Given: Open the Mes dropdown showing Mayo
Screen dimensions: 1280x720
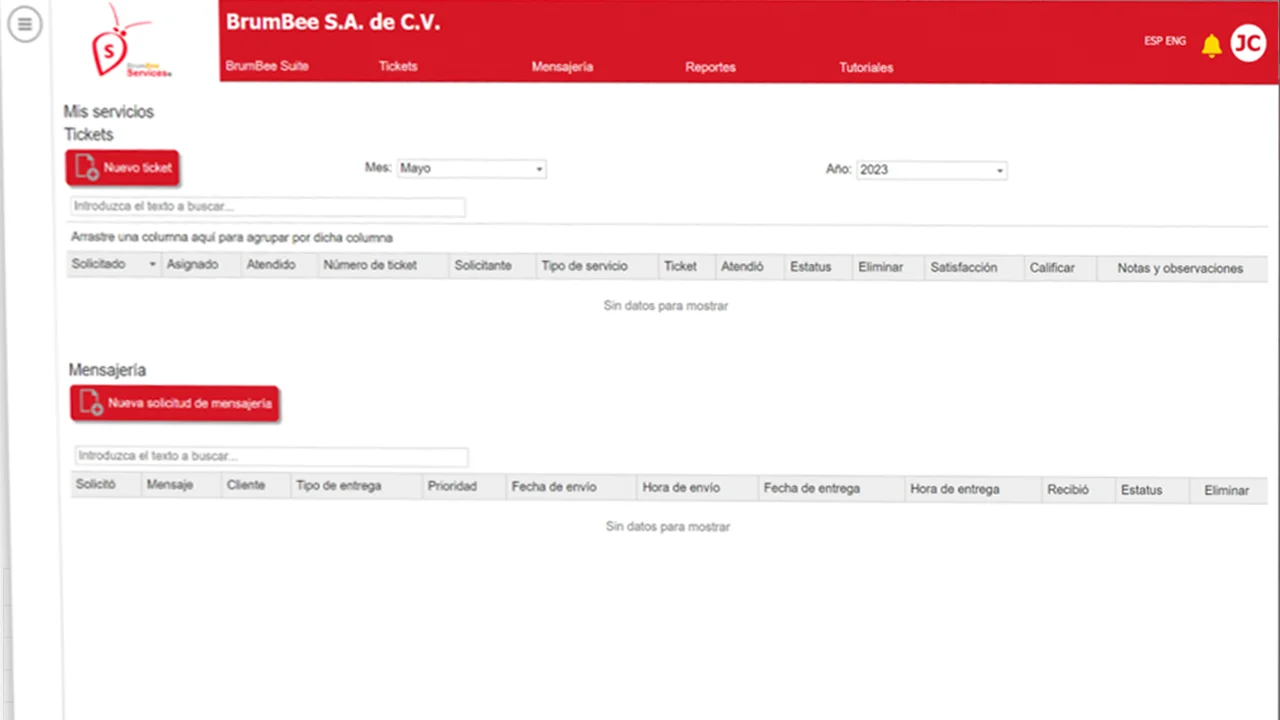Looking at the screenshot, I should (471, 169).
